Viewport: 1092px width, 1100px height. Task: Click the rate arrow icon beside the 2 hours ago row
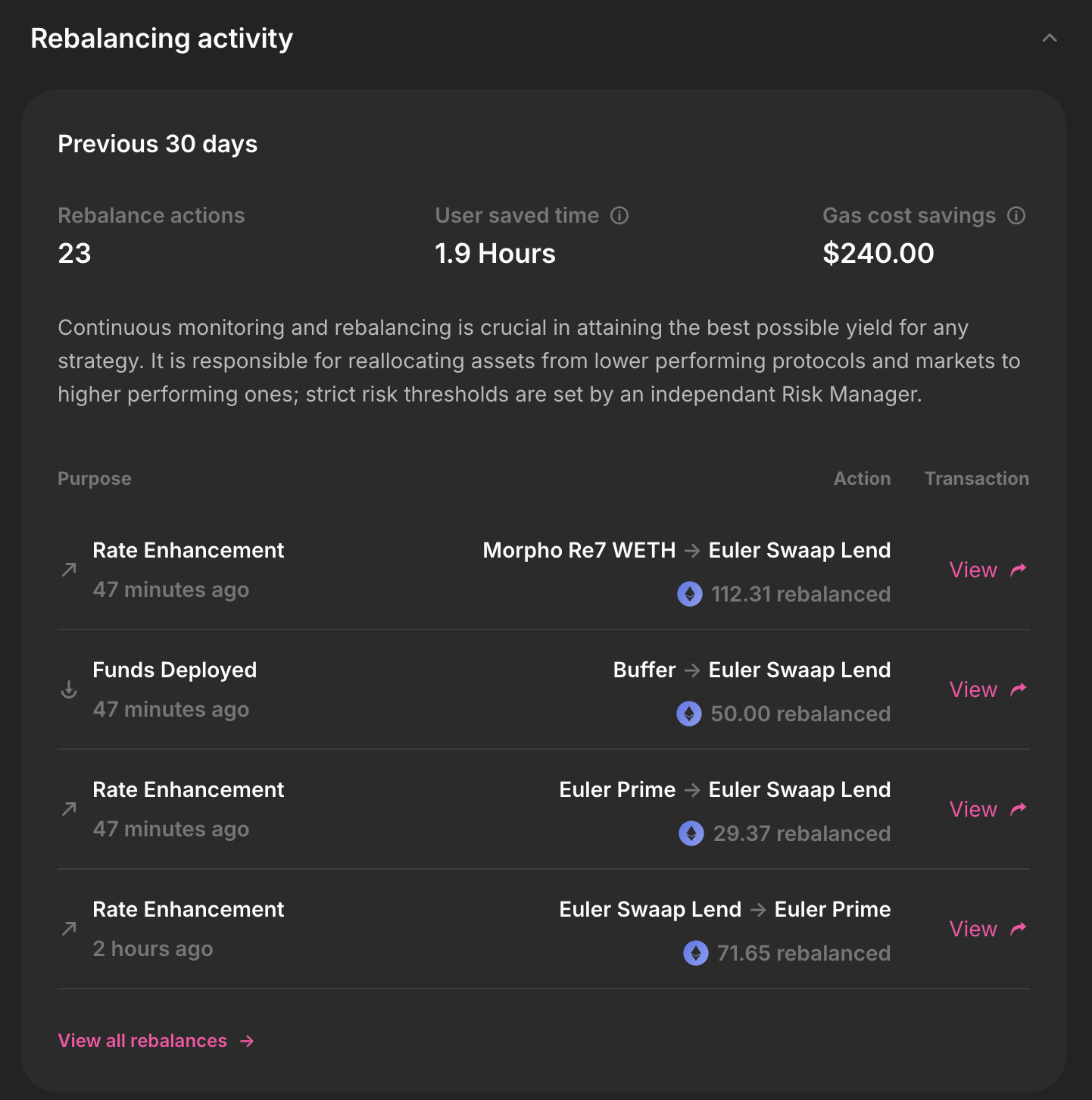(x=69, y=928)
